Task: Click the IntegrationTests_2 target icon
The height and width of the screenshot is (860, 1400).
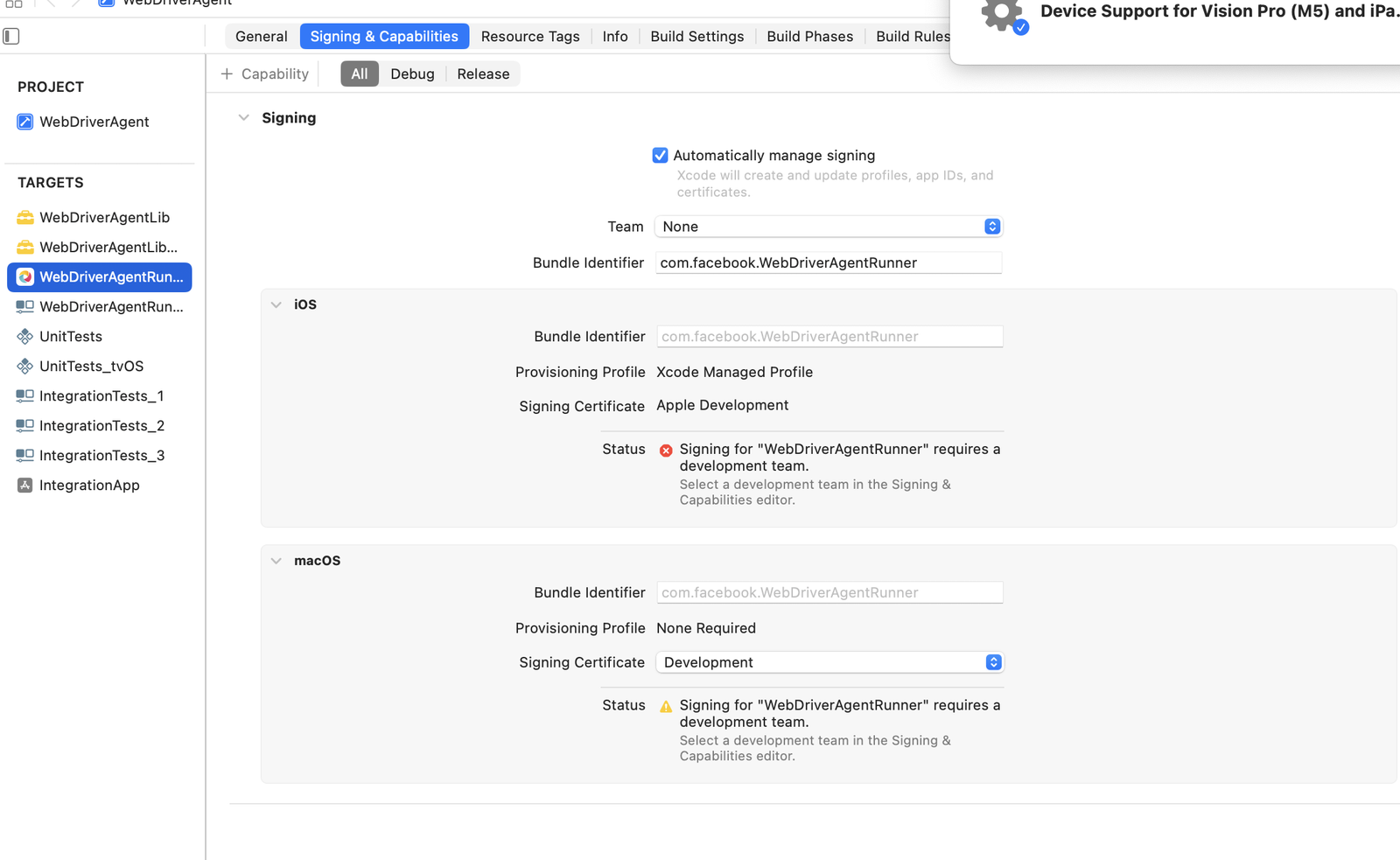Action: [x=25, y=425]
